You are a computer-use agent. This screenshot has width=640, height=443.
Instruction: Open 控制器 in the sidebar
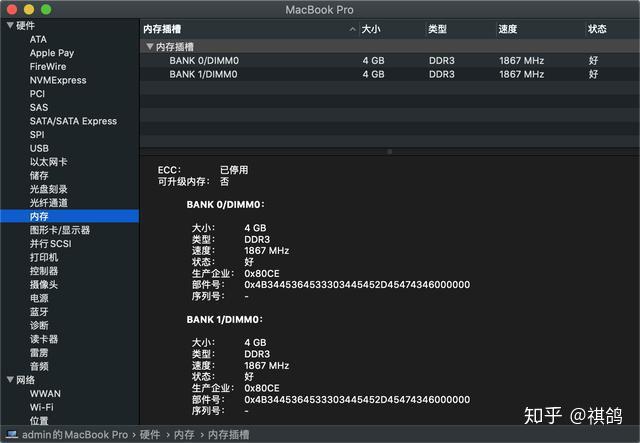(44, 271)
